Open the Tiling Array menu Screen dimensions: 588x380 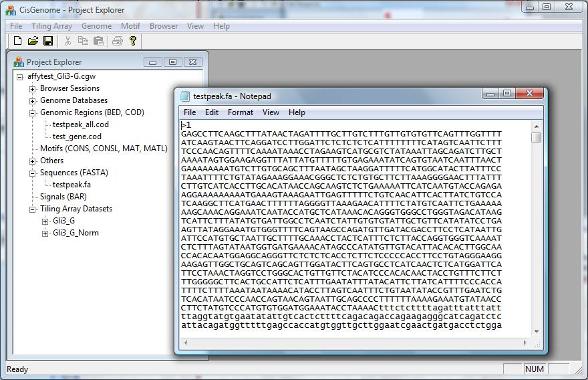52,26
